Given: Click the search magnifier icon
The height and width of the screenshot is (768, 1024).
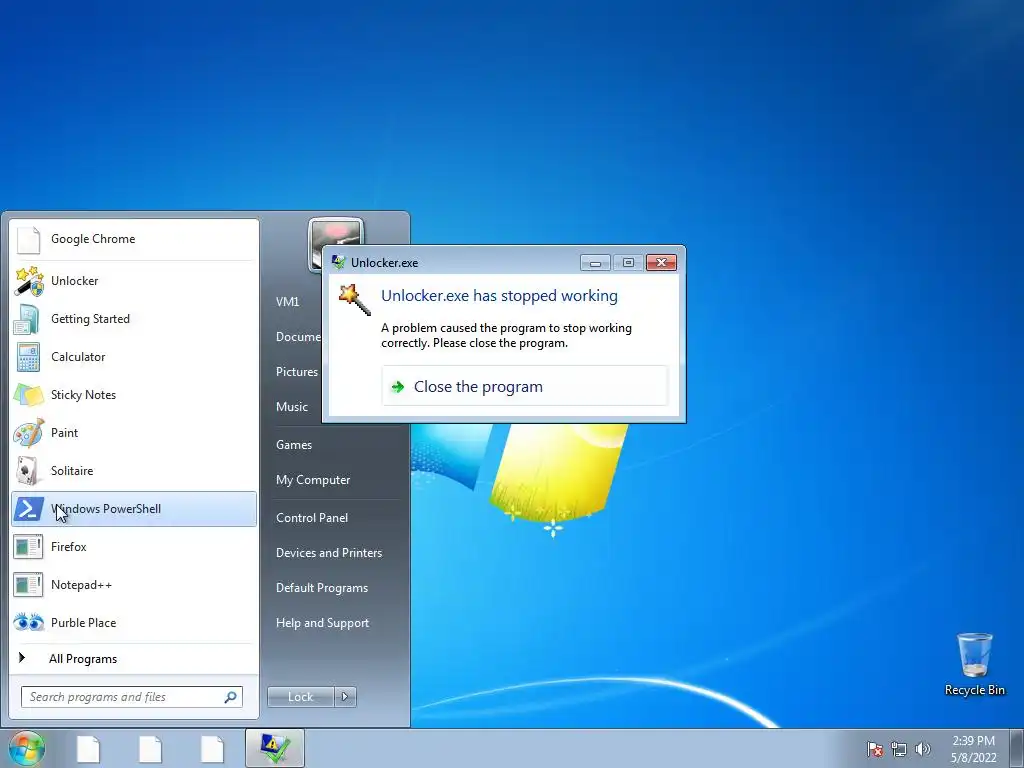Looking at the screenshot, I should [x=231, y=697].
